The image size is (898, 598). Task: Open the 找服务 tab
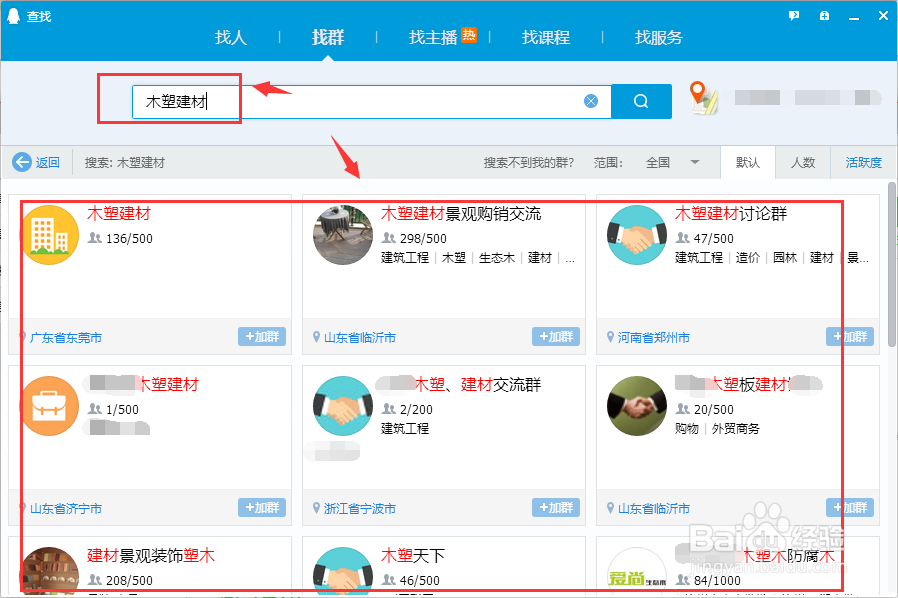[659, 37]
